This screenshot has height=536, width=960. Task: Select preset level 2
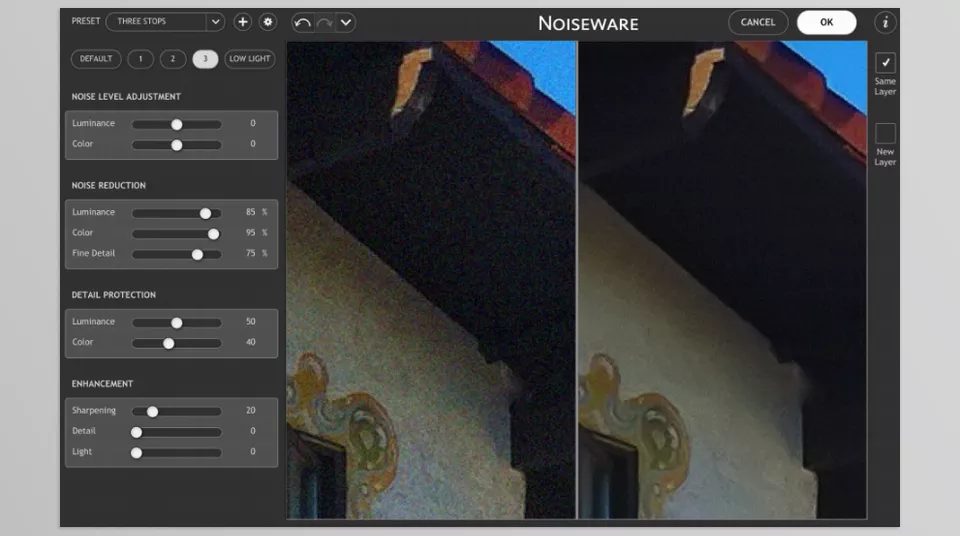click(173, 59)
